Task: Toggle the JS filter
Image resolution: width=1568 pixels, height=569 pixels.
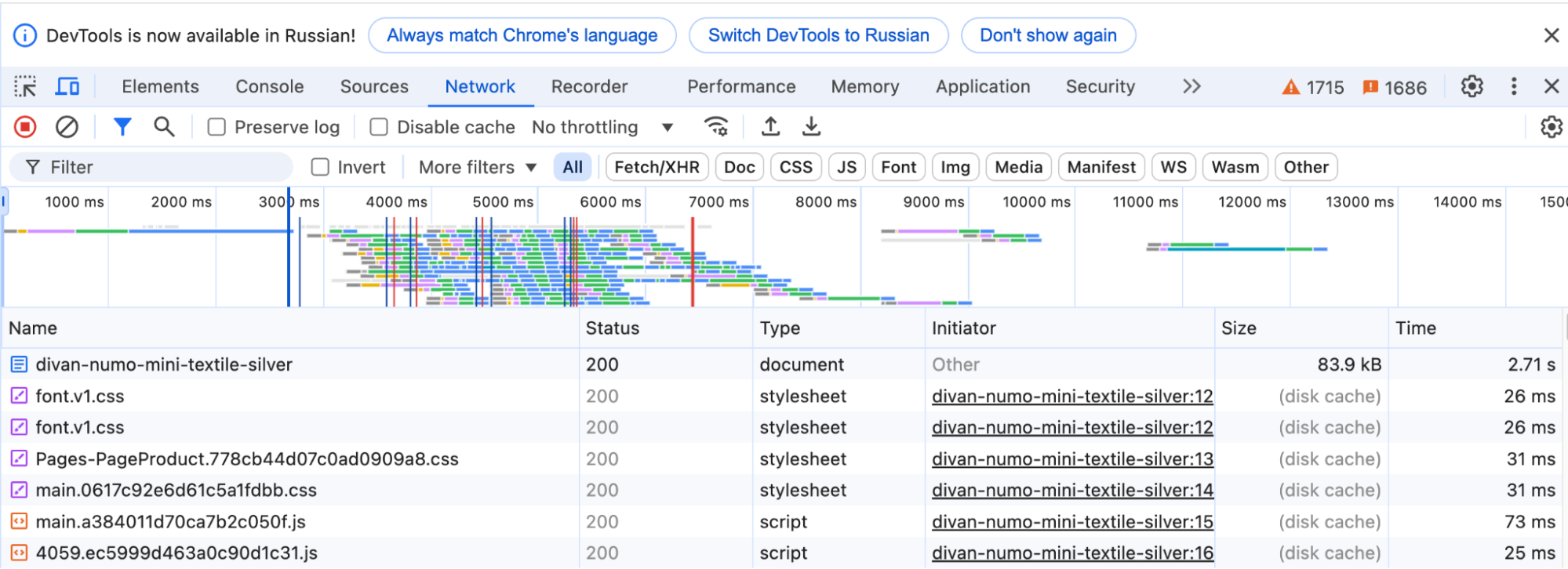Action: [x=846, y=167]
